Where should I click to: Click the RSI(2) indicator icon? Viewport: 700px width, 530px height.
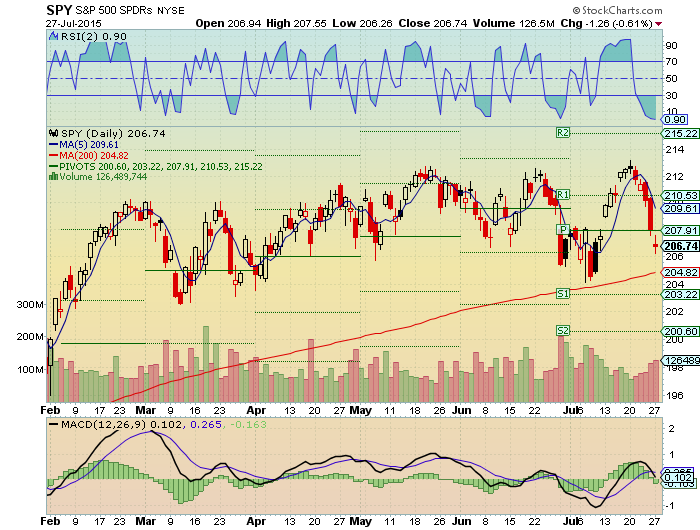pyautogui.click(x=54, y=36)
